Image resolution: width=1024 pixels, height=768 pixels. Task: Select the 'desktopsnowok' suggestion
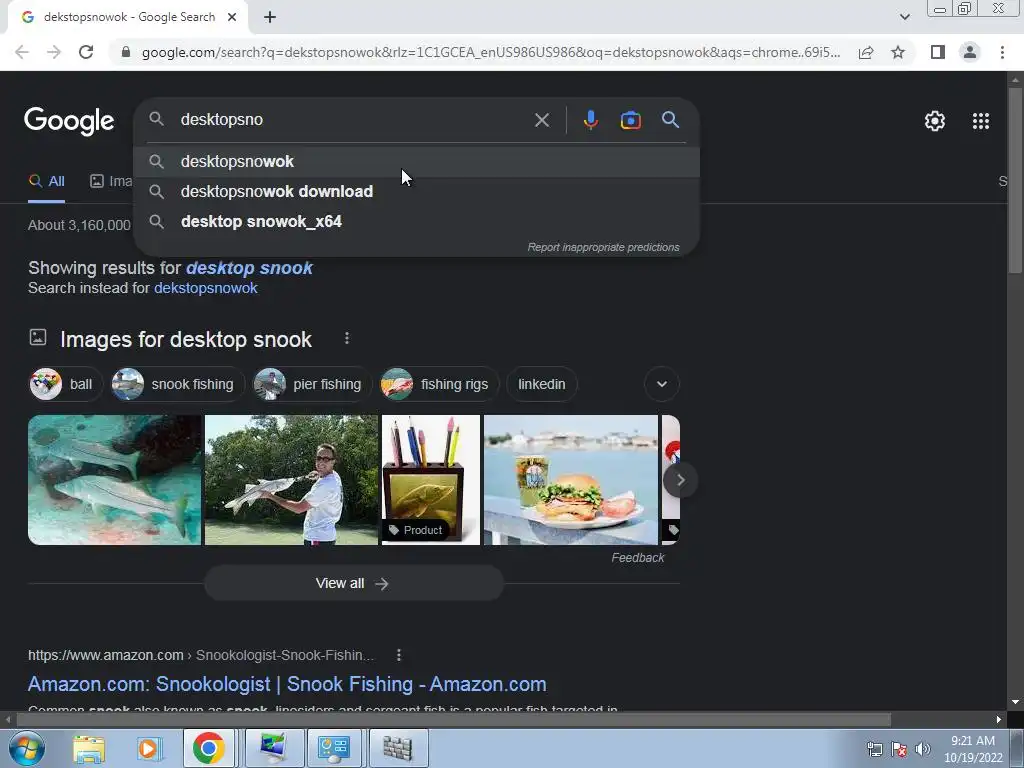pos(417,161)
